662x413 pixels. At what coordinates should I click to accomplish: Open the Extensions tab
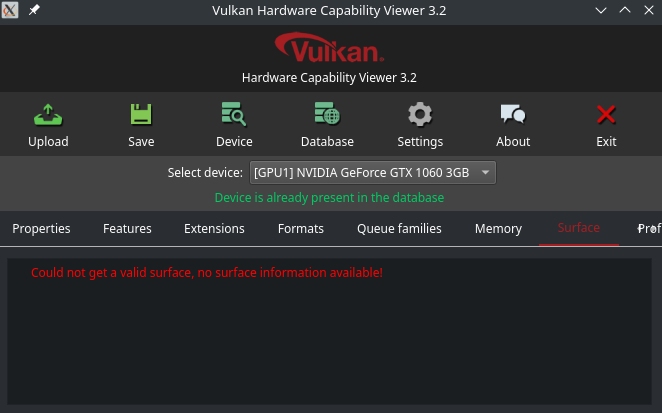[x=214, y=228]
